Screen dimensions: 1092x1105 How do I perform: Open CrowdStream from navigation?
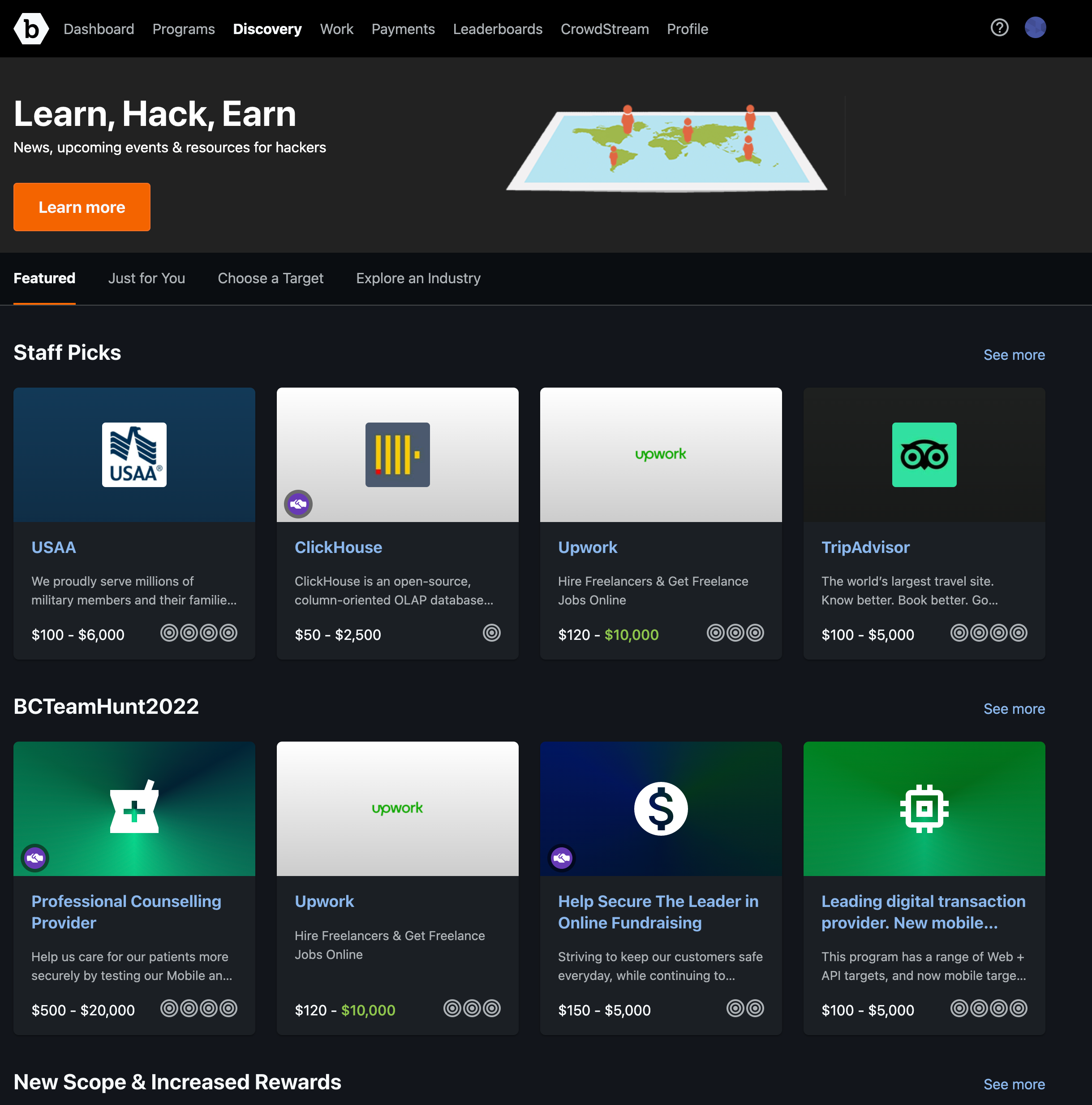click(x=604, y=29)
